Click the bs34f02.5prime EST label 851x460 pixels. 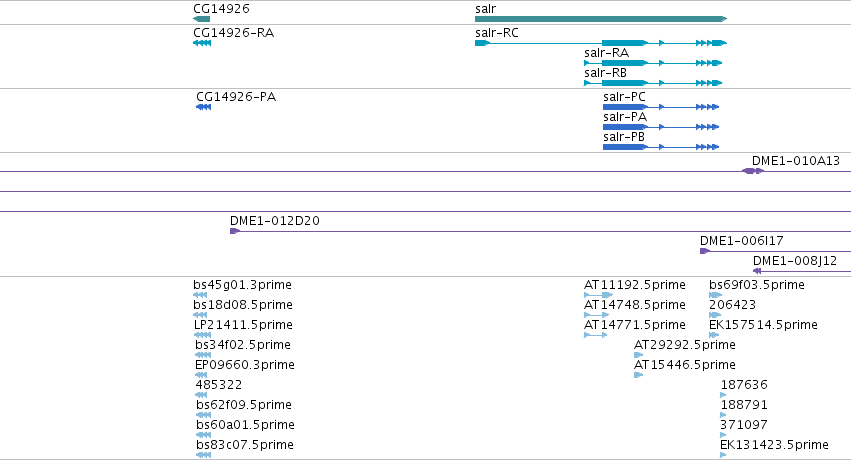(x=243, y=346)
